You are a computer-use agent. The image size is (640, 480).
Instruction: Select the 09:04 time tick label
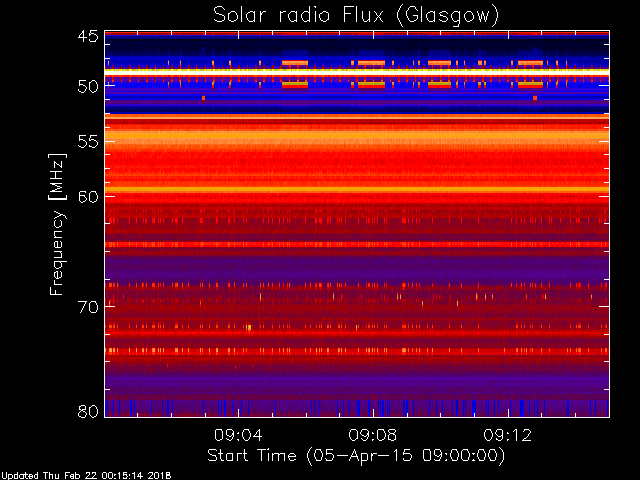pos(238,435)
